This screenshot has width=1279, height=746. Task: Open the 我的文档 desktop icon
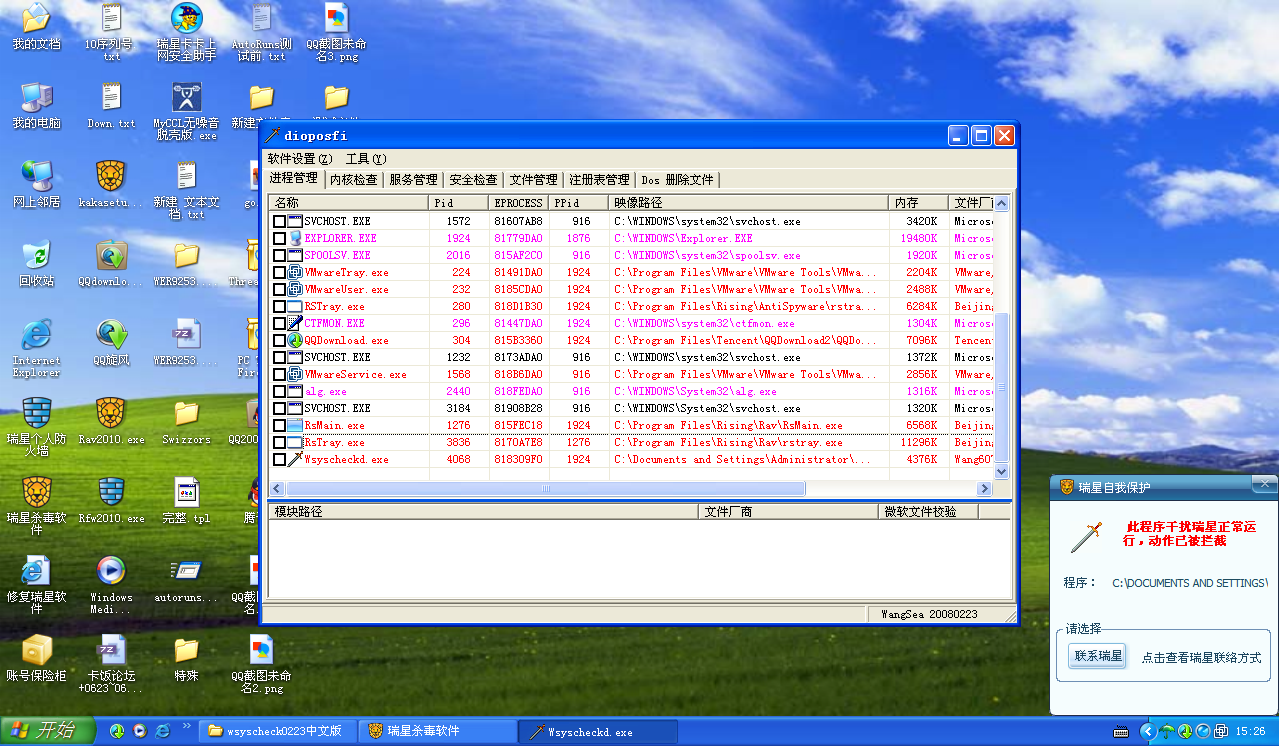tap(36, 27)
